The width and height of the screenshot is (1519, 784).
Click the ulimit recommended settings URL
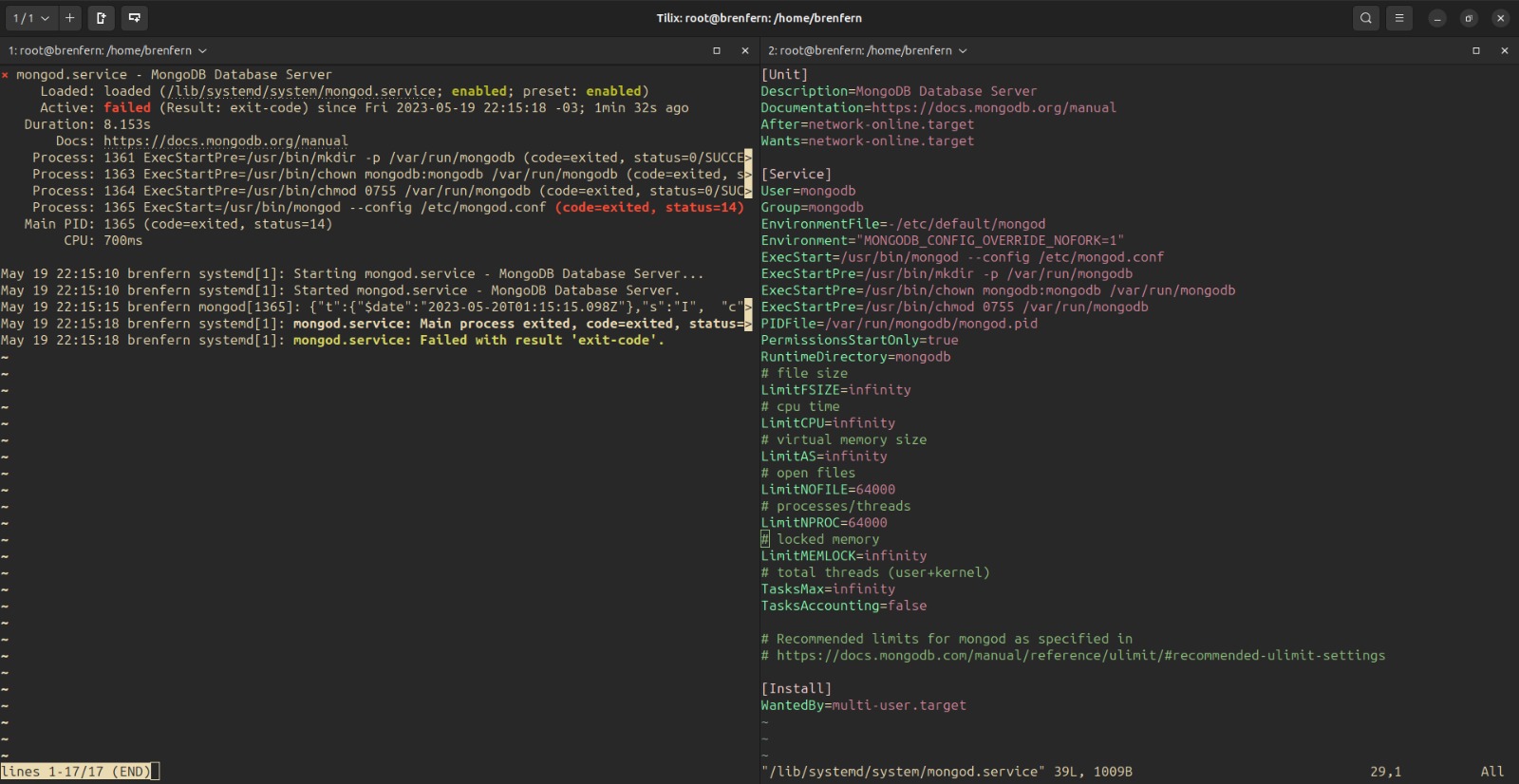[x=1080, y=656]
